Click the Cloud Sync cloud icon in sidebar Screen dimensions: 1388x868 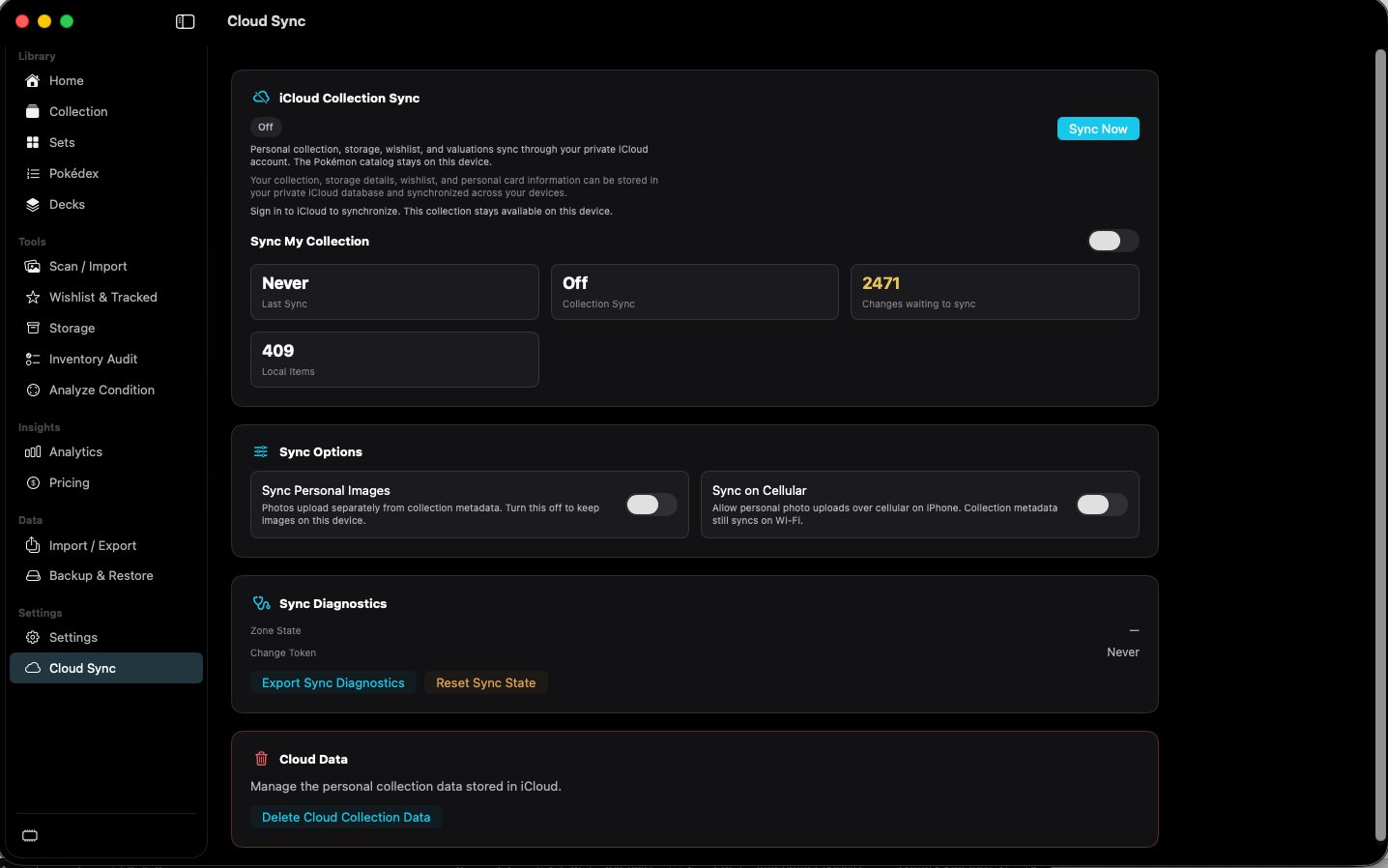pyautogui.click(x=33, y=668)
